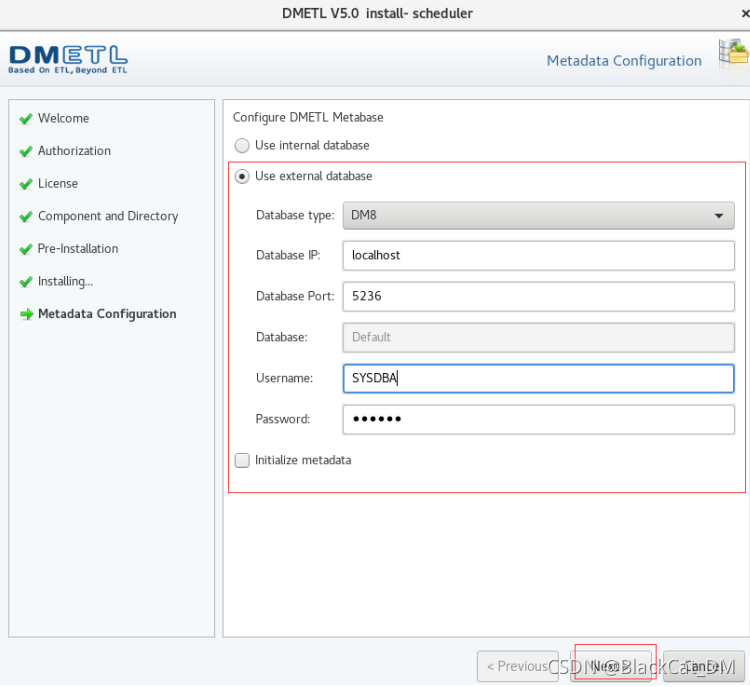Click the disabled Database Default field
This screenshot has width=750, height=687.
(538, 337)
